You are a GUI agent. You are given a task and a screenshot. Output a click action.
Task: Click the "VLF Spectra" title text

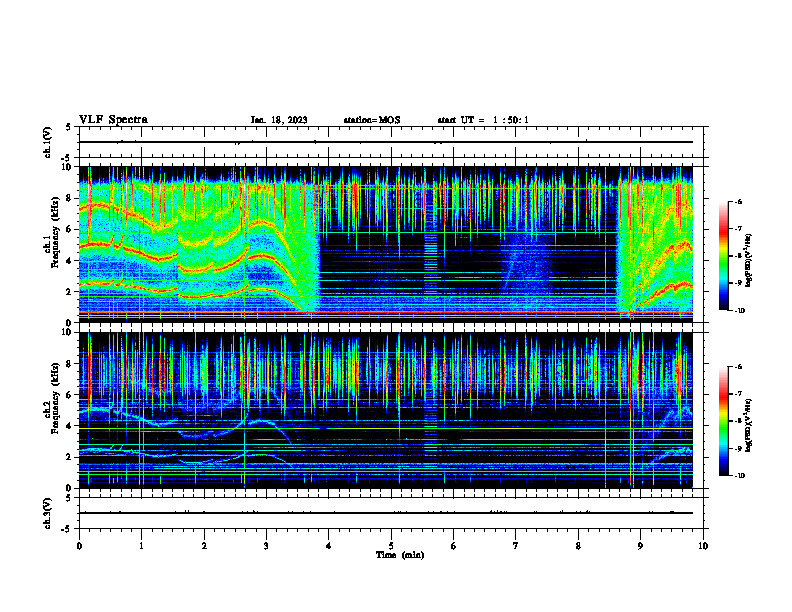[x=113, y=120]
